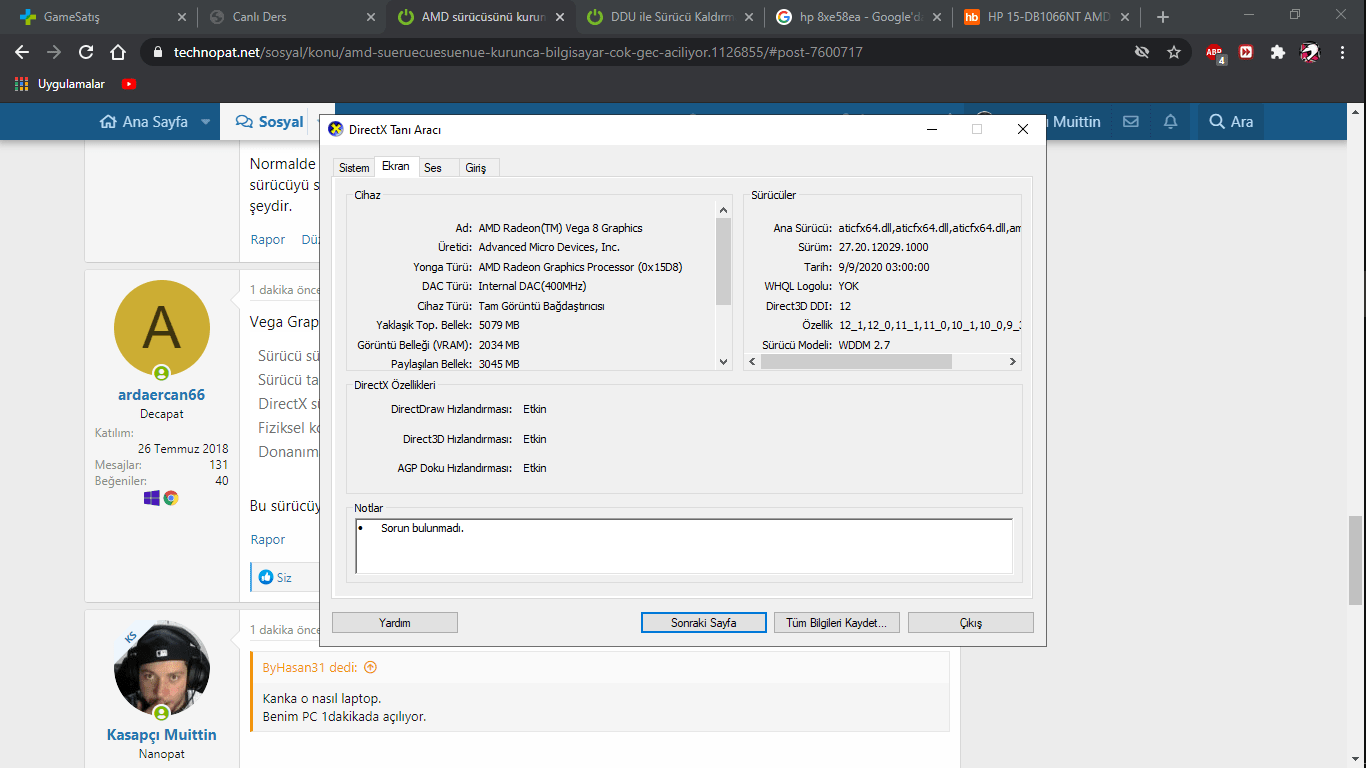This screenshot has width=1366, height=768.
Task: Go back using the browser back arrow
Action: point(22,52)
